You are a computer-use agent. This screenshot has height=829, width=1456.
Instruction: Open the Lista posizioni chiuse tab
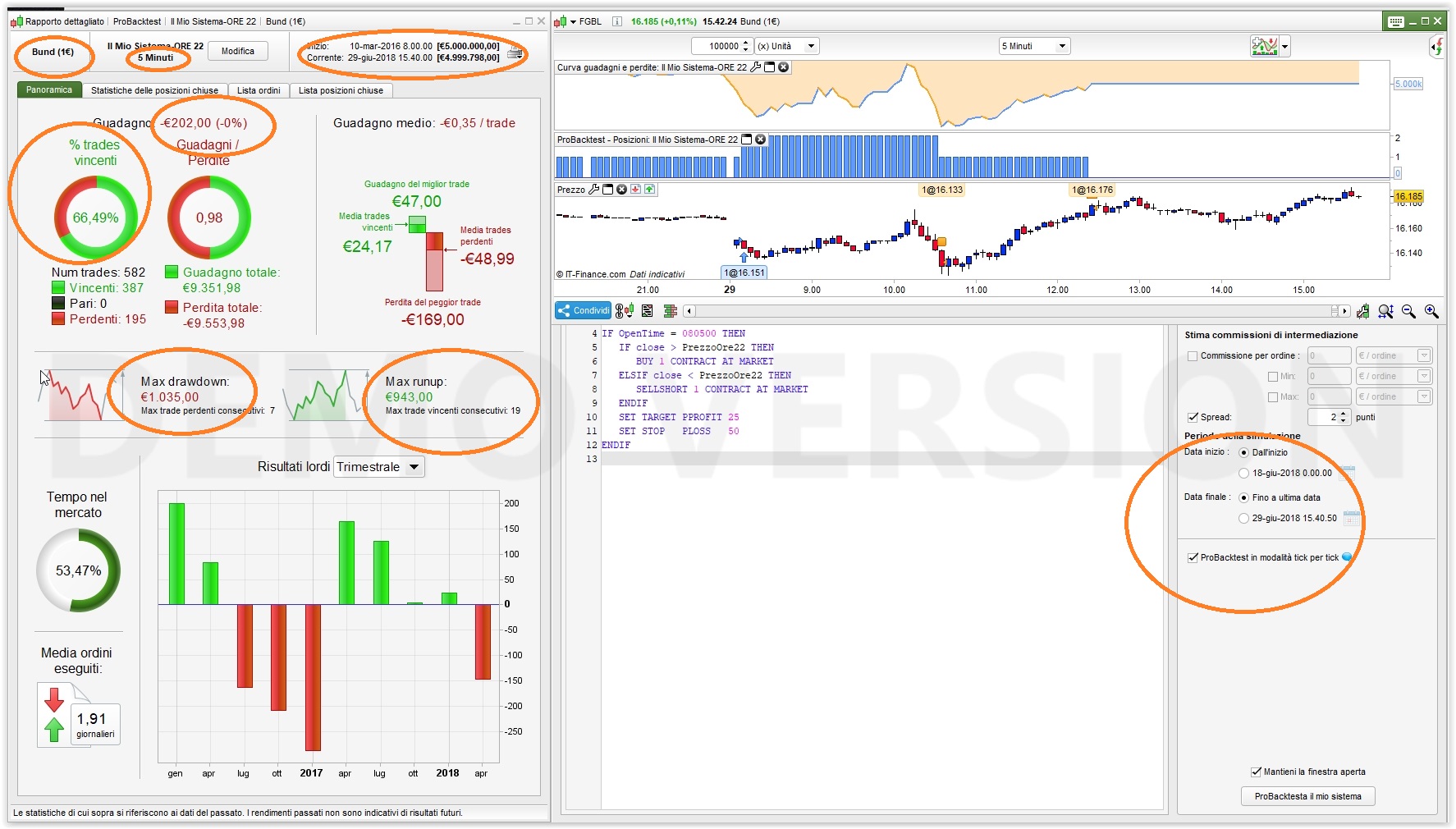point(341,90)
